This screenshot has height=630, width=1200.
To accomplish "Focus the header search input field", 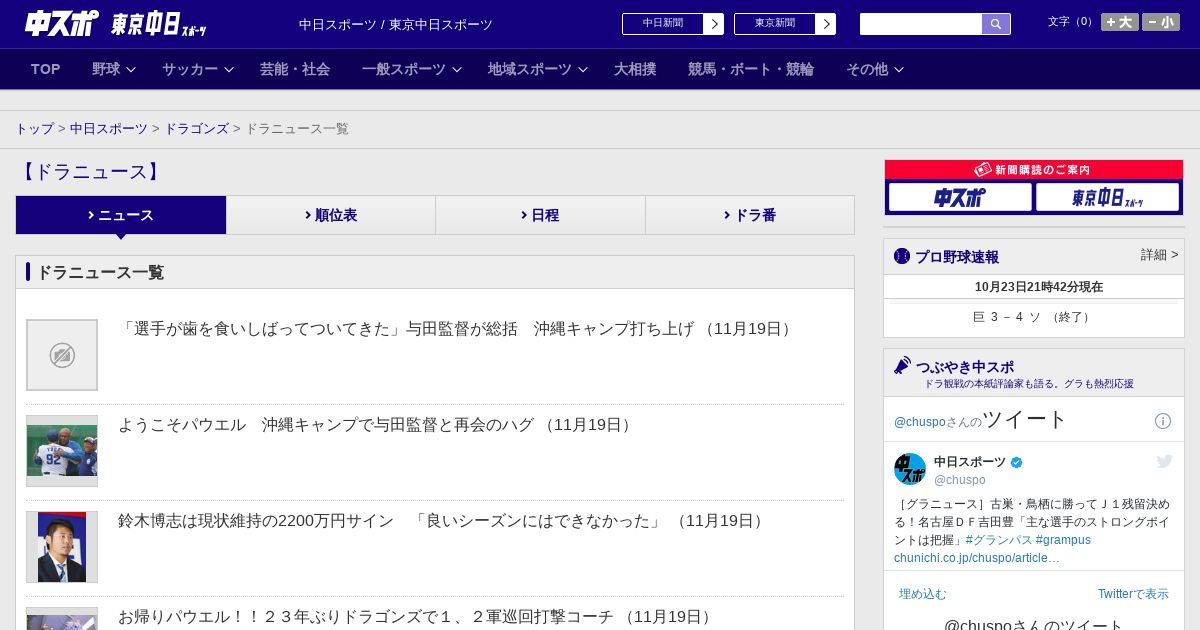I will [921, 24].
